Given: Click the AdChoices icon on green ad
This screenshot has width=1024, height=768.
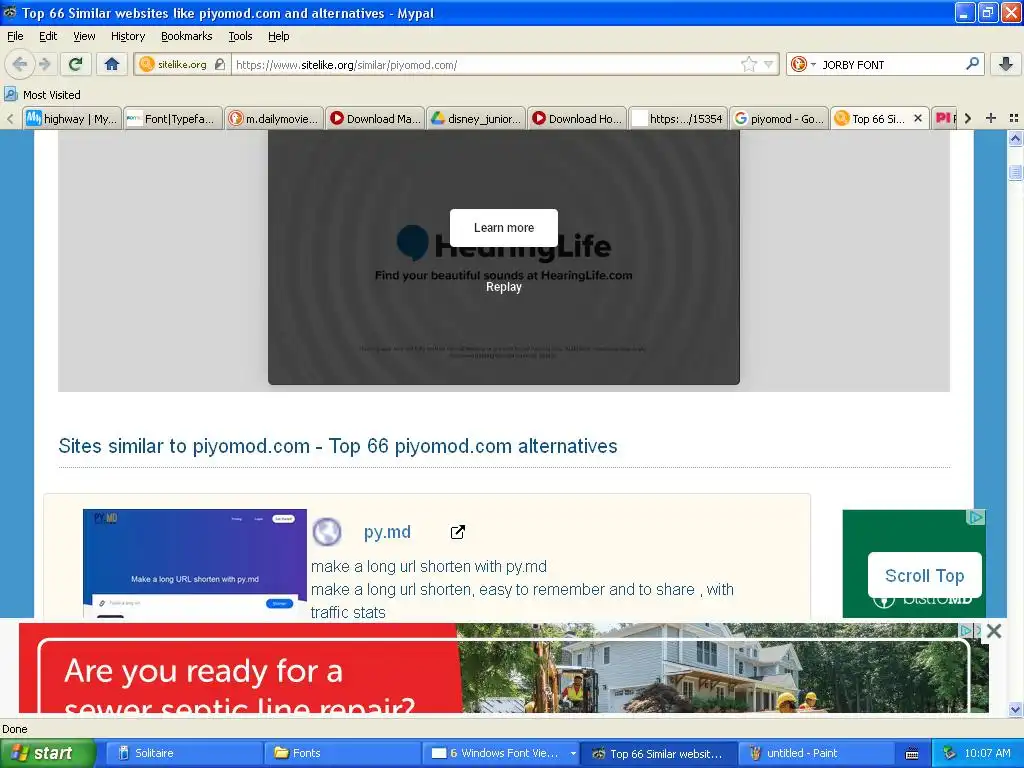Looking at the screenshot, I should tap(976, 517).
